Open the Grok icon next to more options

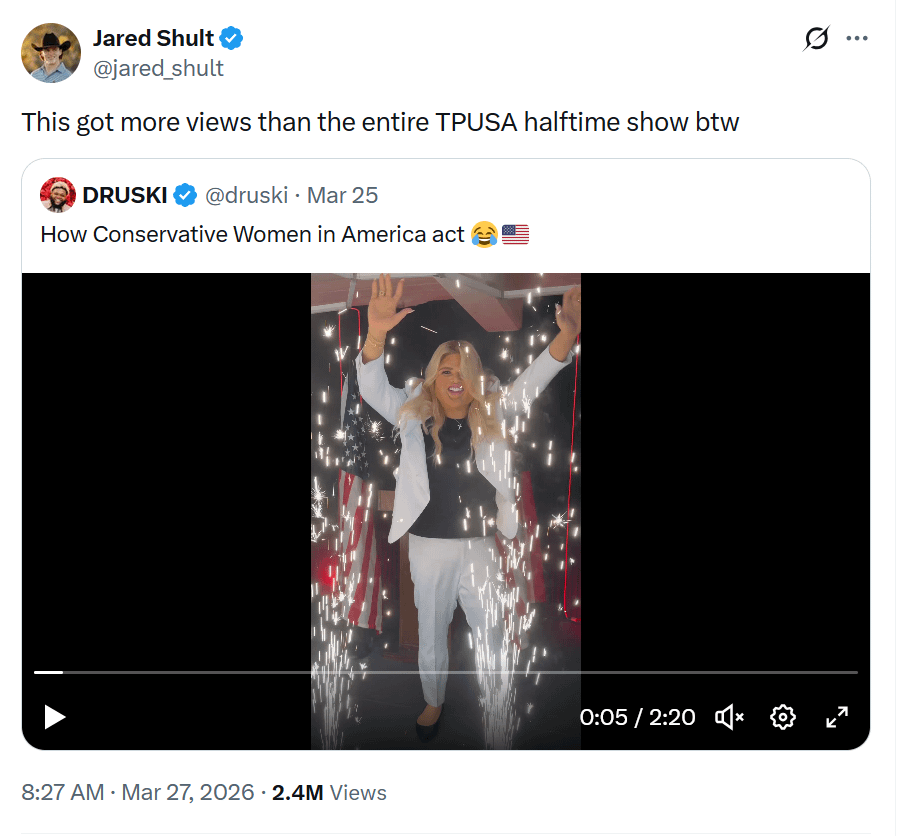pos(816,39)
